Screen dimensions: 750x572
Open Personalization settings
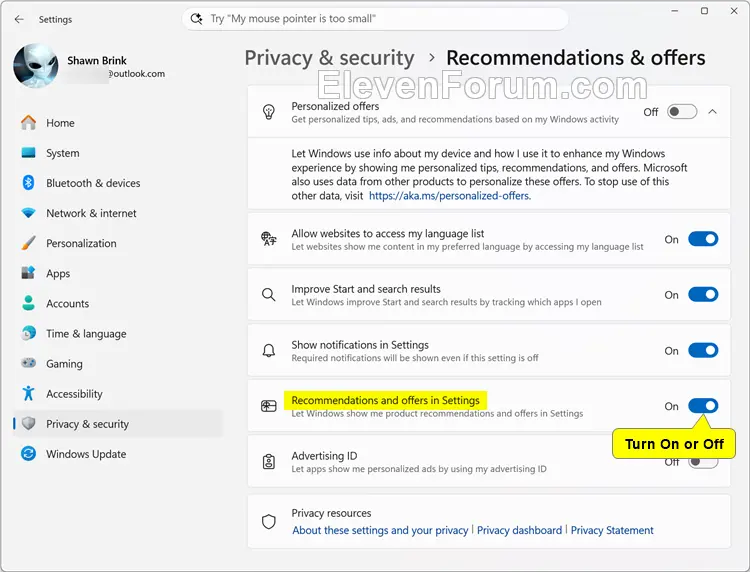[118, 243]
